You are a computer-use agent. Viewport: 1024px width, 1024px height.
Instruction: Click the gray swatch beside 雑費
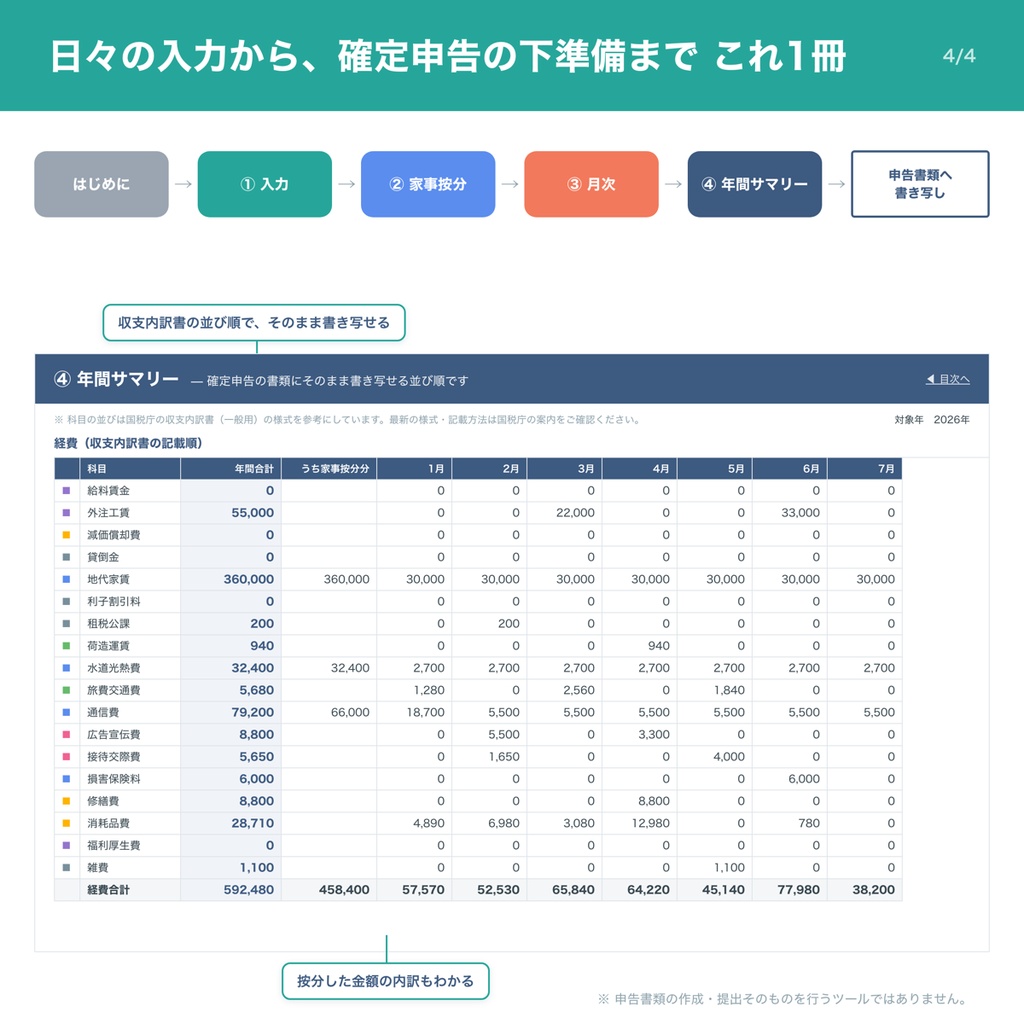[66, 868]
